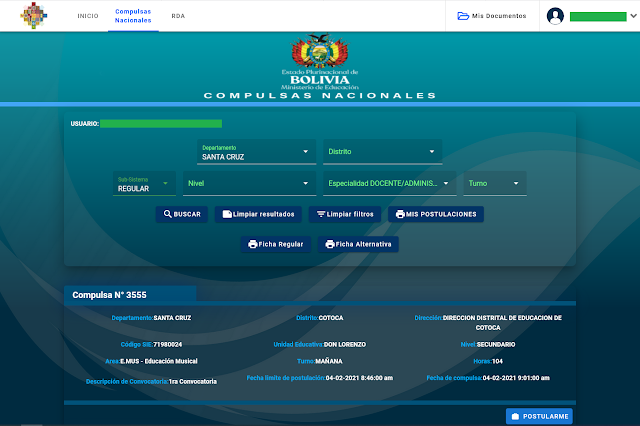Click magnifier icon on BUSCAR button
This screenshot has height=426, width=640.
pos(167,214)
